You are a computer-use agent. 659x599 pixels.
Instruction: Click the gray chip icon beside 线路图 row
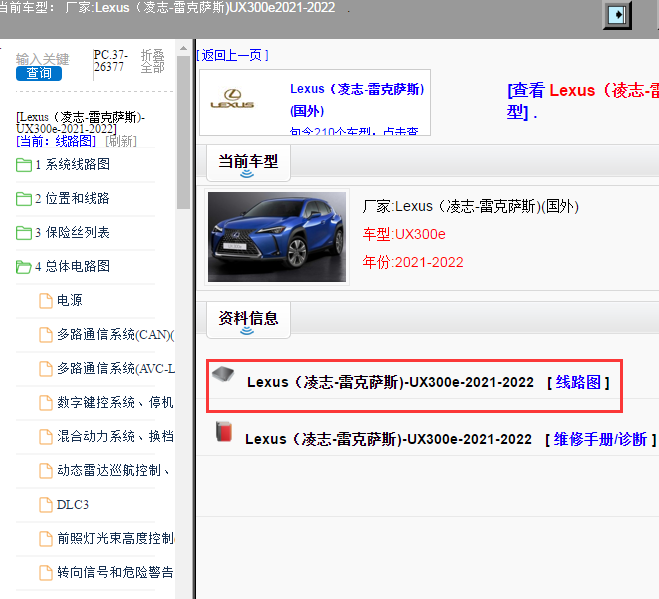click(223, 374)
